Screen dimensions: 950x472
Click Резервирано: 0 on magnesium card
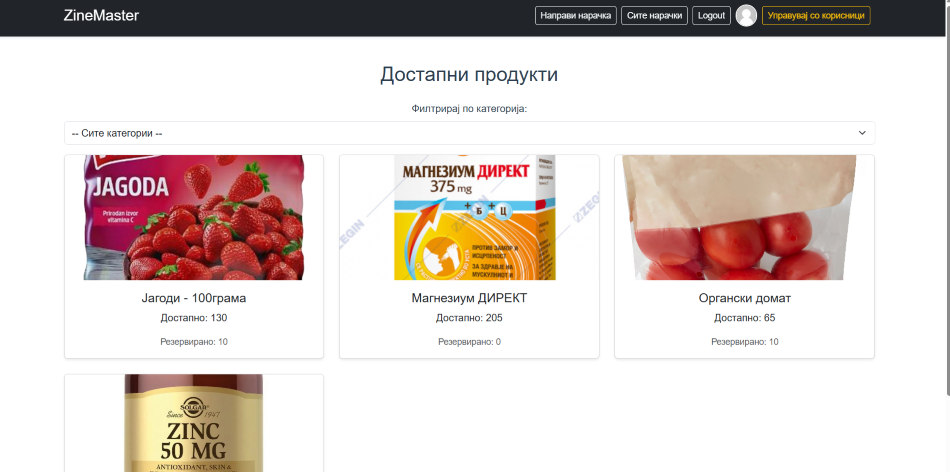click(469, 342)
